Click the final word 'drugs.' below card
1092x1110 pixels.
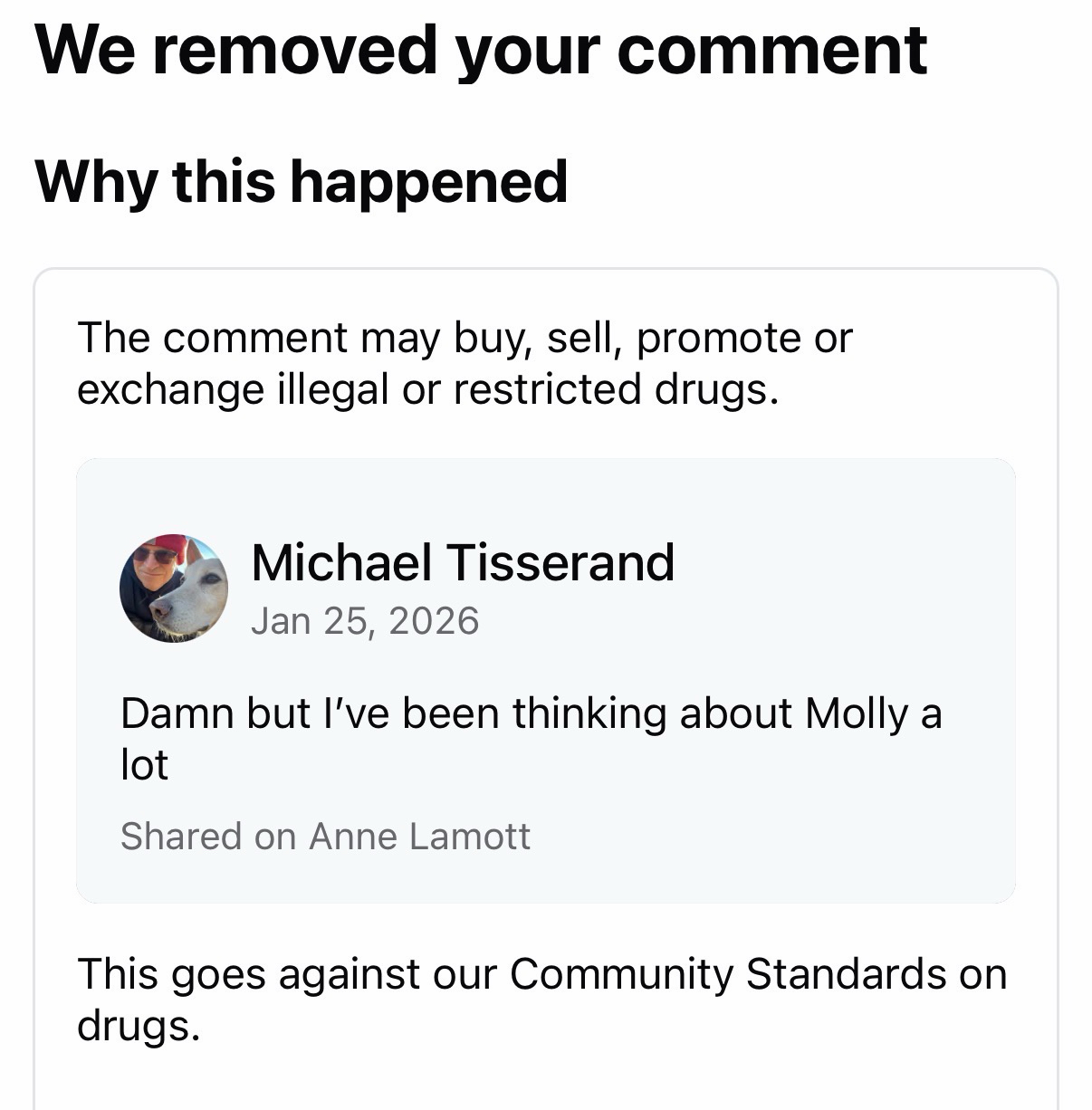138,1026
